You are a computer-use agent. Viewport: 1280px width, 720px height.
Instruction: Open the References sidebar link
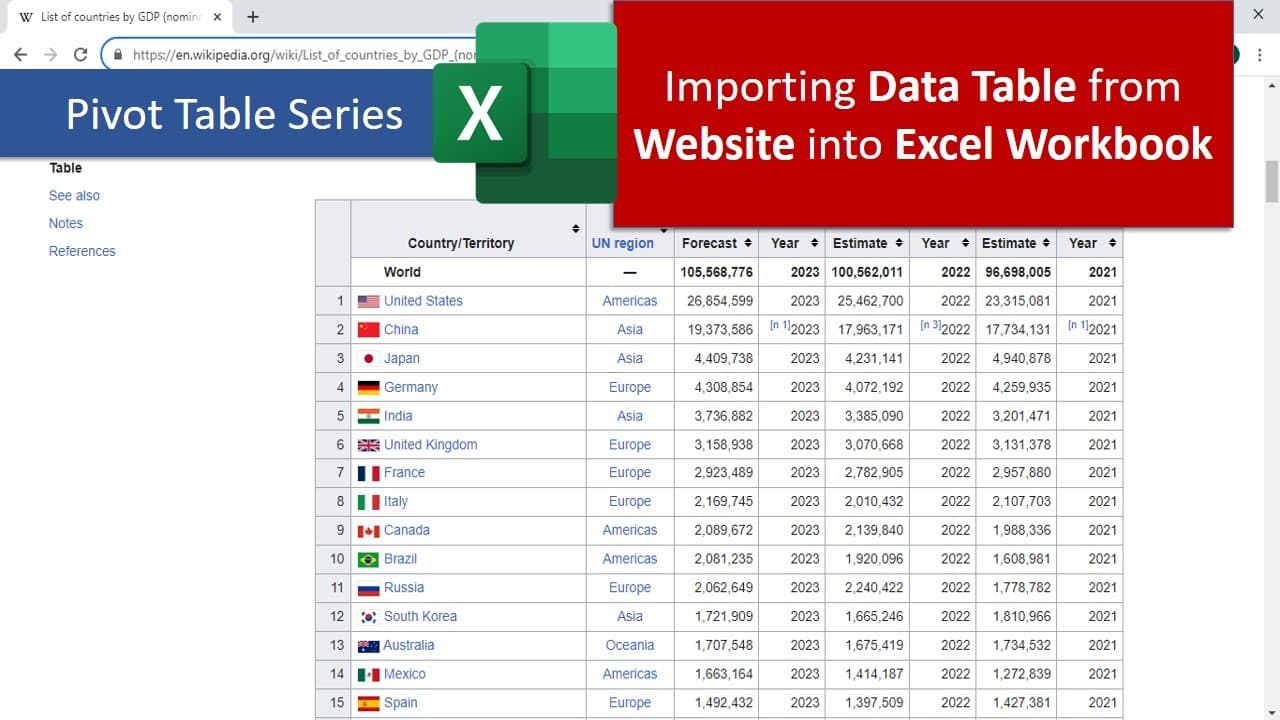[82, 251]
